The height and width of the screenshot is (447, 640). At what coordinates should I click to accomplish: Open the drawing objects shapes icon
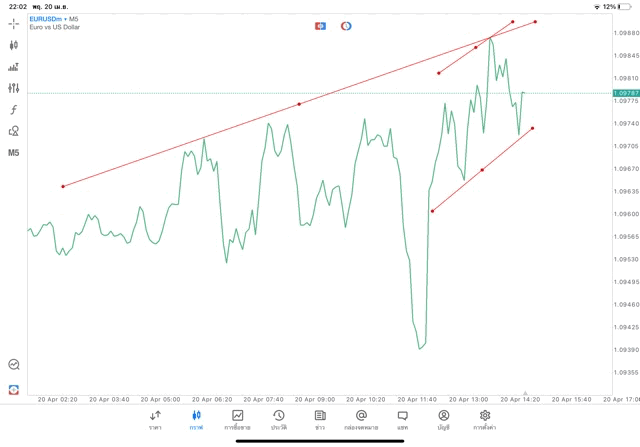(14, 131)
